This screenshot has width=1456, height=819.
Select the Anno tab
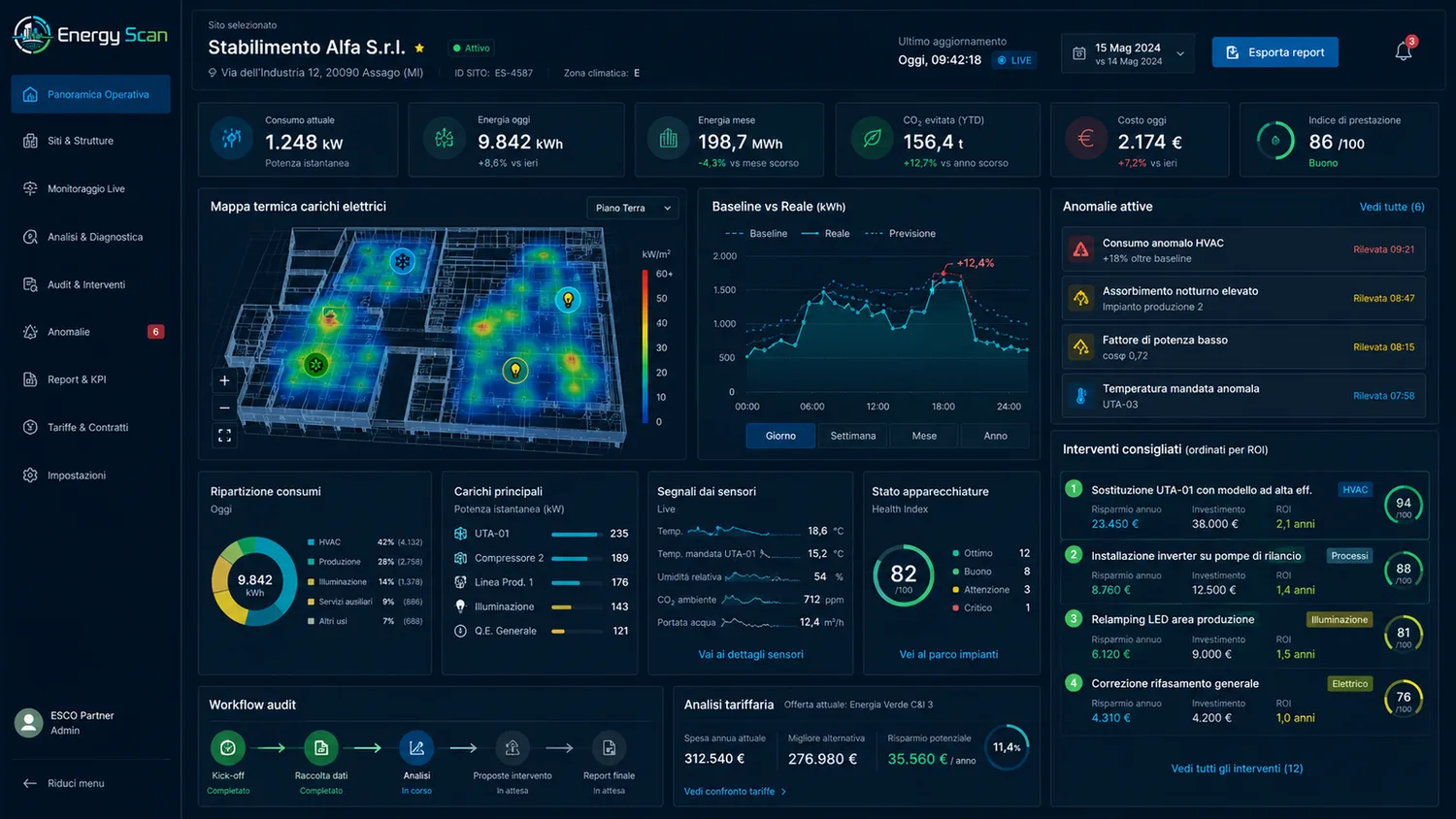click(995, 436)
